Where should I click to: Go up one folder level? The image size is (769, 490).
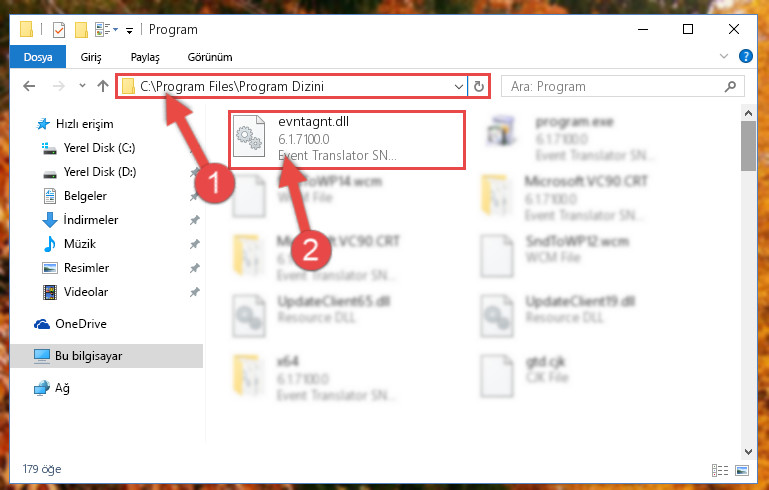click(x=103, y=86)
